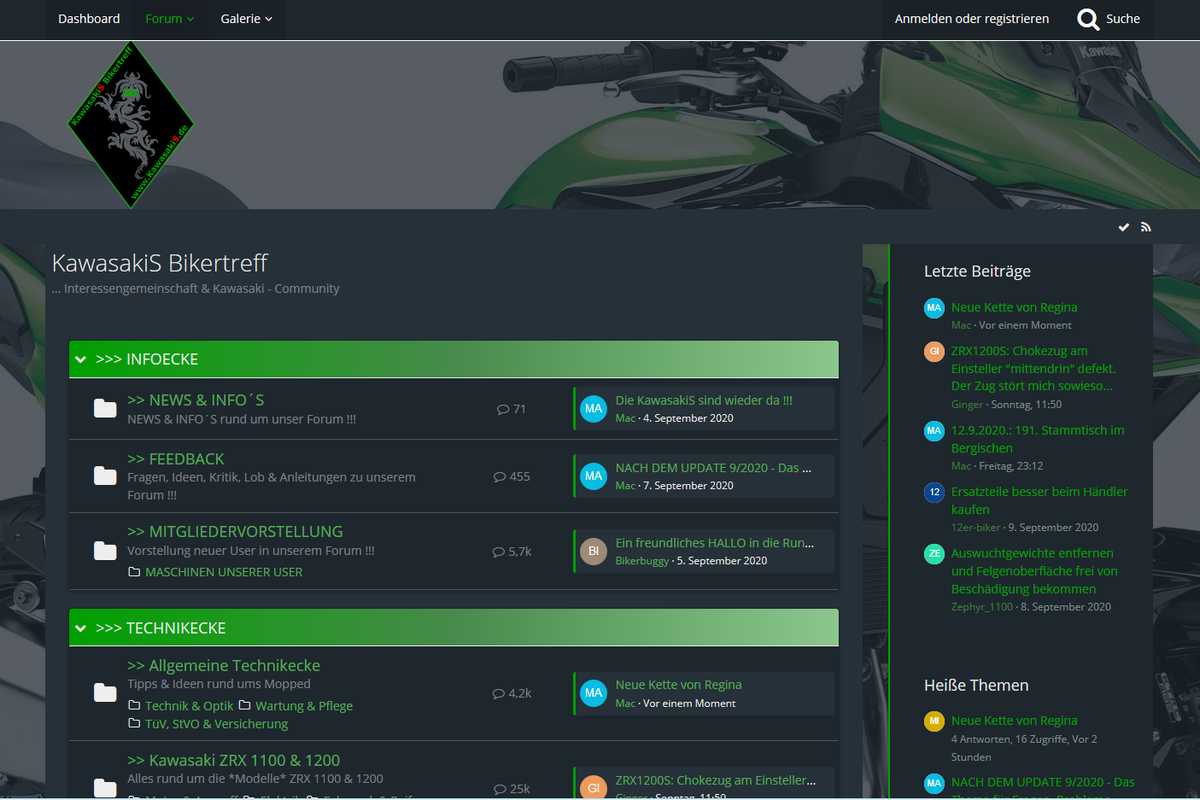Viewport: 1200px width, 800px height.
Task: Click the KawasakiS Bikertreff diamond logo
Action: click(x=131, y=124)
